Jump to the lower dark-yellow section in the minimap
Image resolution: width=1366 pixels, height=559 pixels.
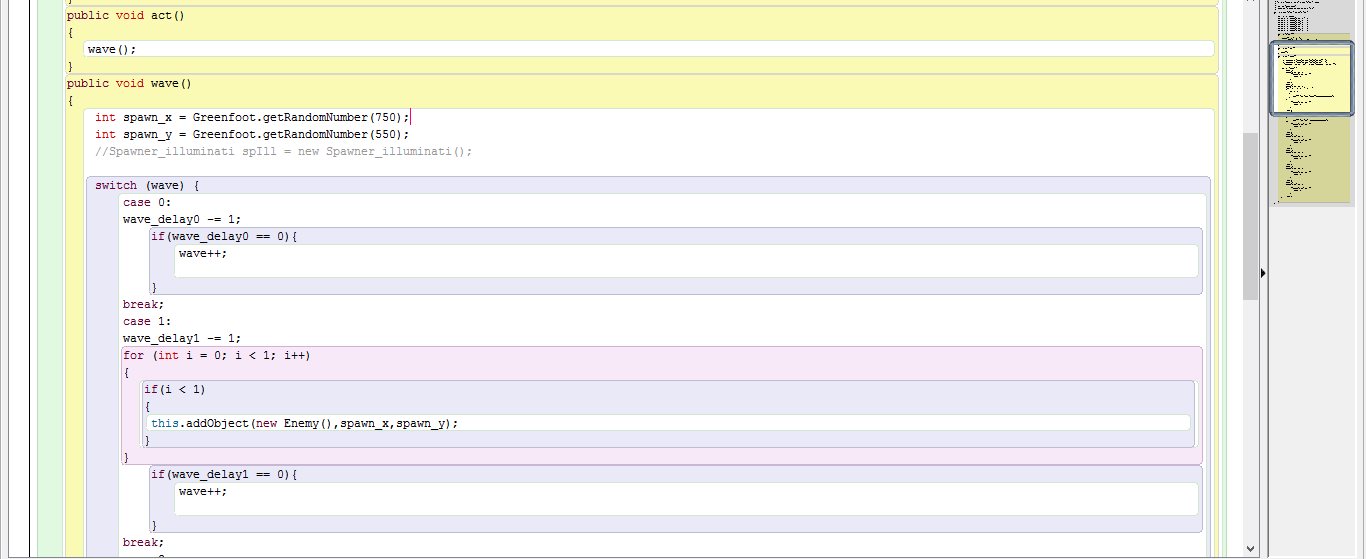coord(1310,160)
